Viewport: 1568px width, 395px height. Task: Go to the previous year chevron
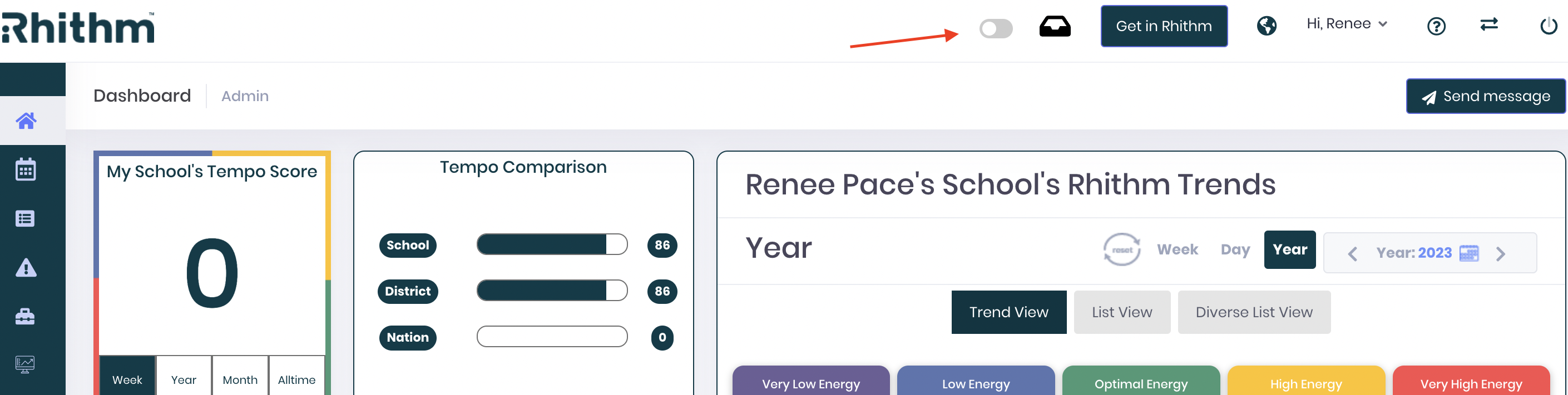click(x=1353, y=254)
